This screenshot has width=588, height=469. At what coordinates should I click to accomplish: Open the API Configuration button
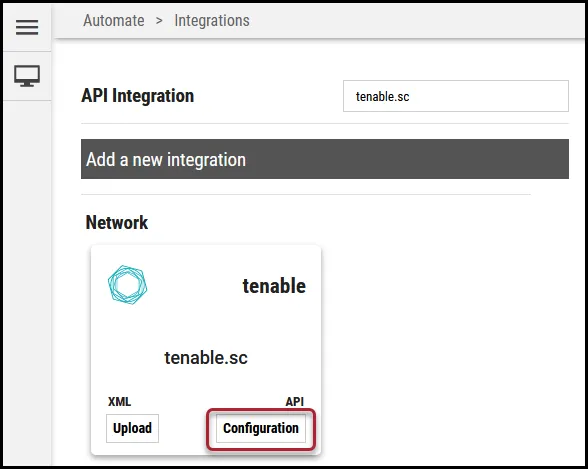[261, 428]
